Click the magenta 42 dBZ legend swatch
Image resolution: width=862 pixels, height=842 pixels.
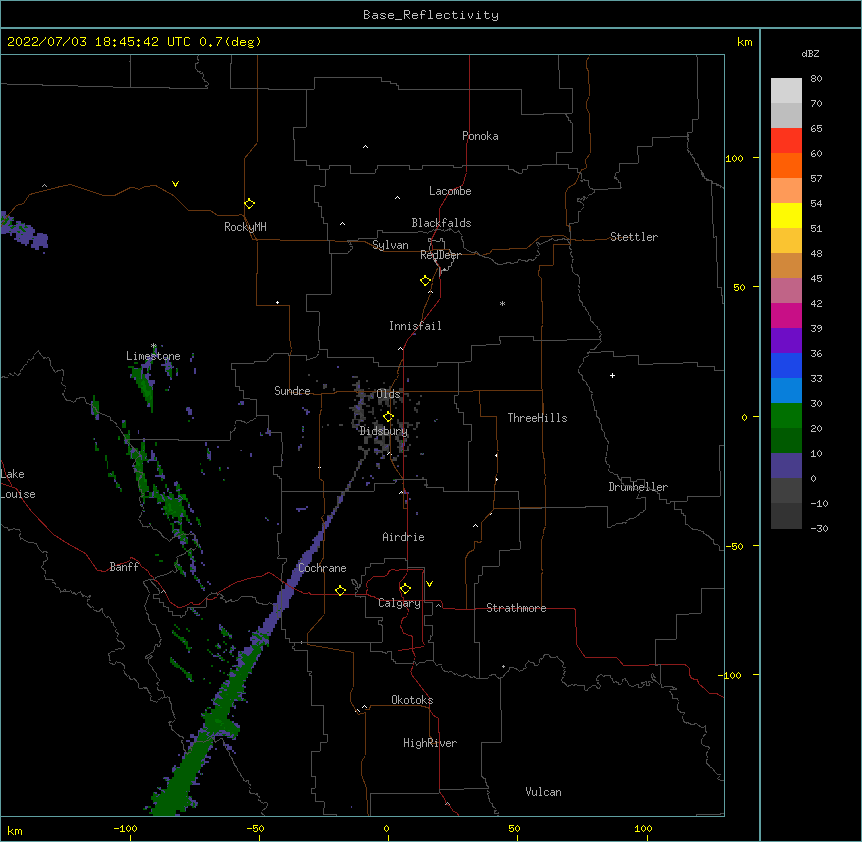(786, 315)
